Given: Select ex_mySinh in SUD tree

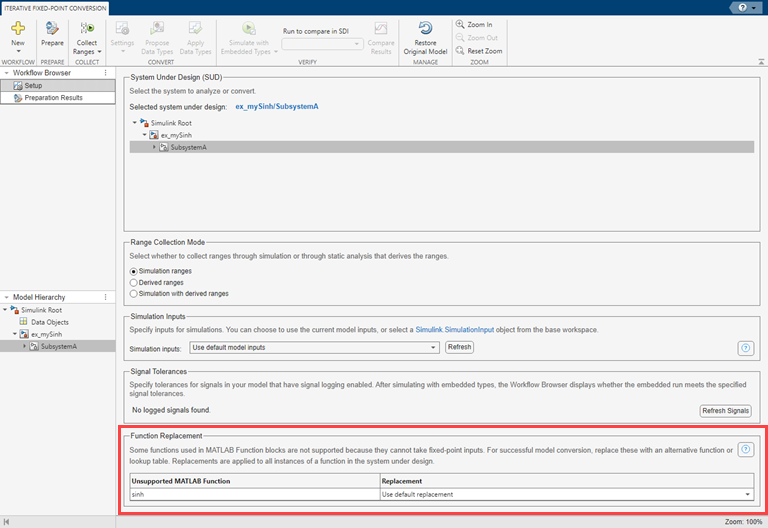Looking at the screenshot, I should pos(176,135).
